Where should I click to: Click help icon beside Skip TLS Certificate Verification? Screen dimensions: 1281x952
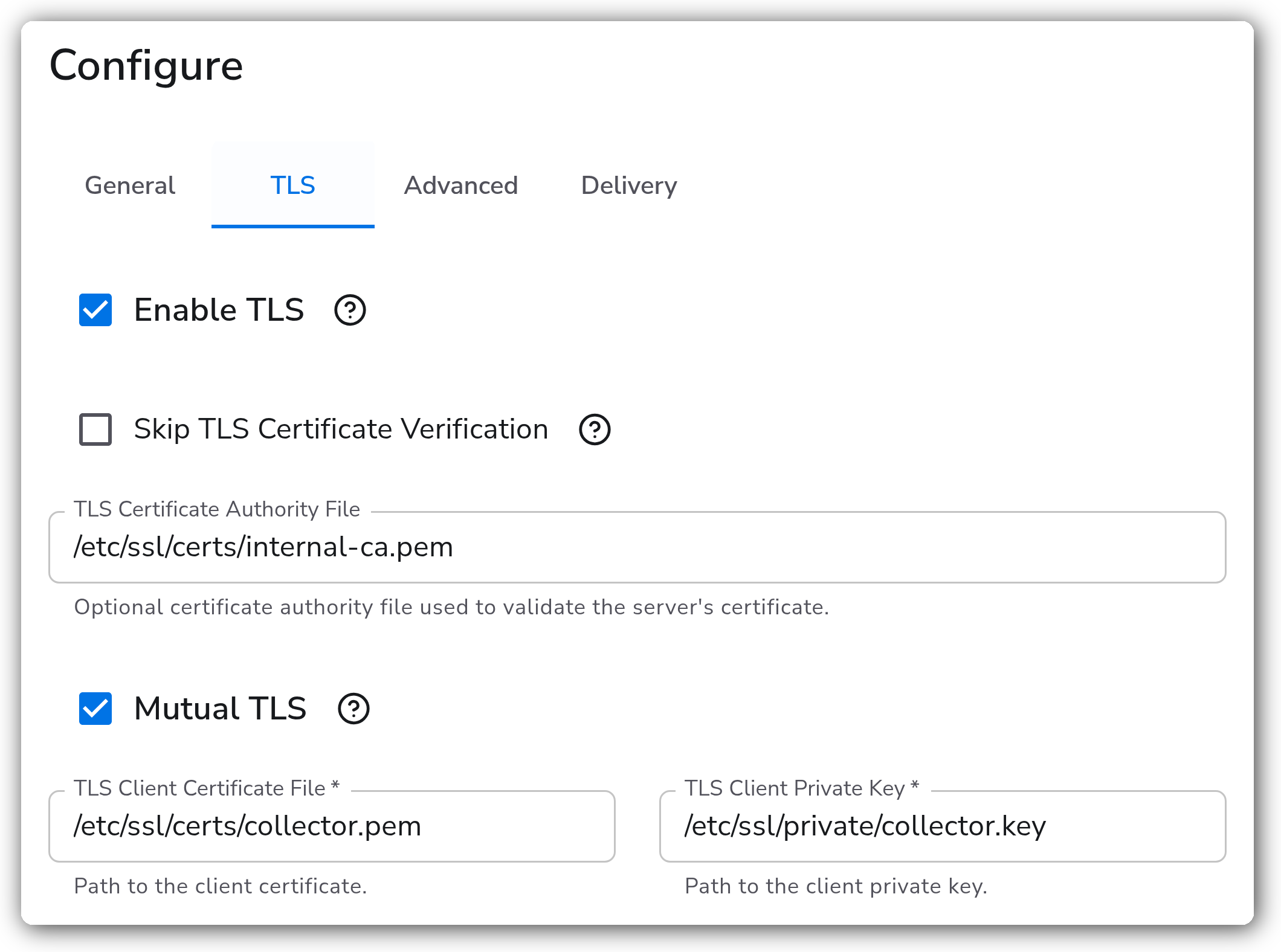(x=595, y=429)
